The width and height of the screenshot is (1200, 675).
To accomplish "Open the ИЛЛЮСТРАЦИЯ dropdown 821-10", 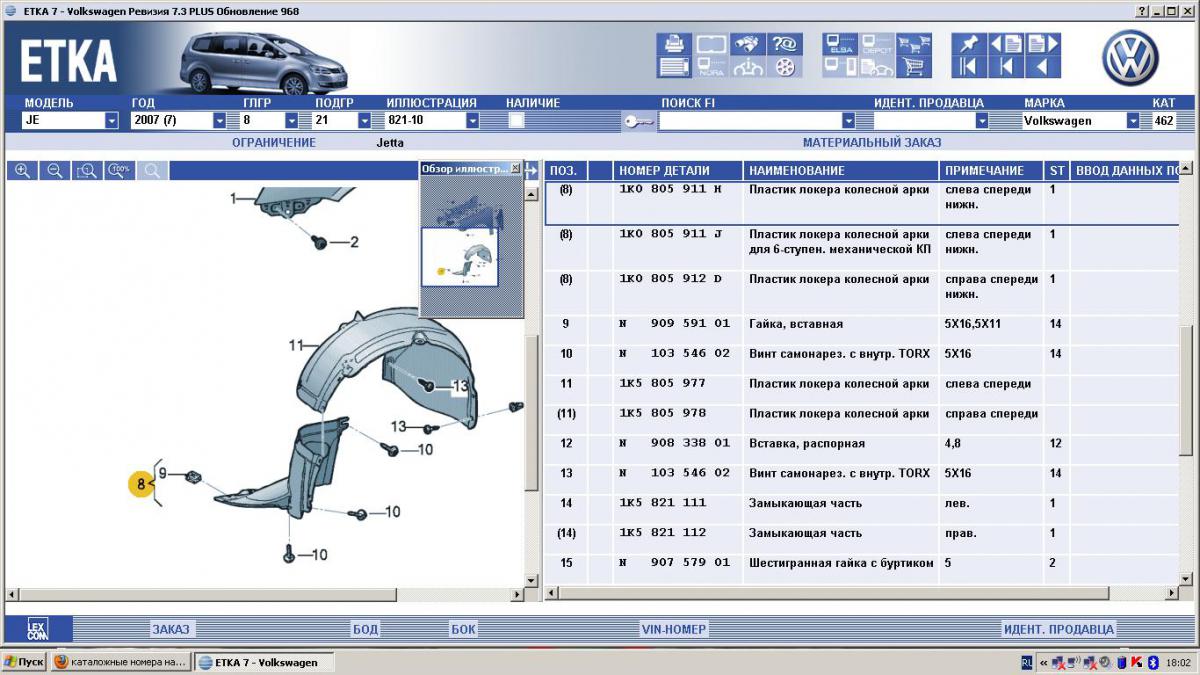I will coord(472,121).
